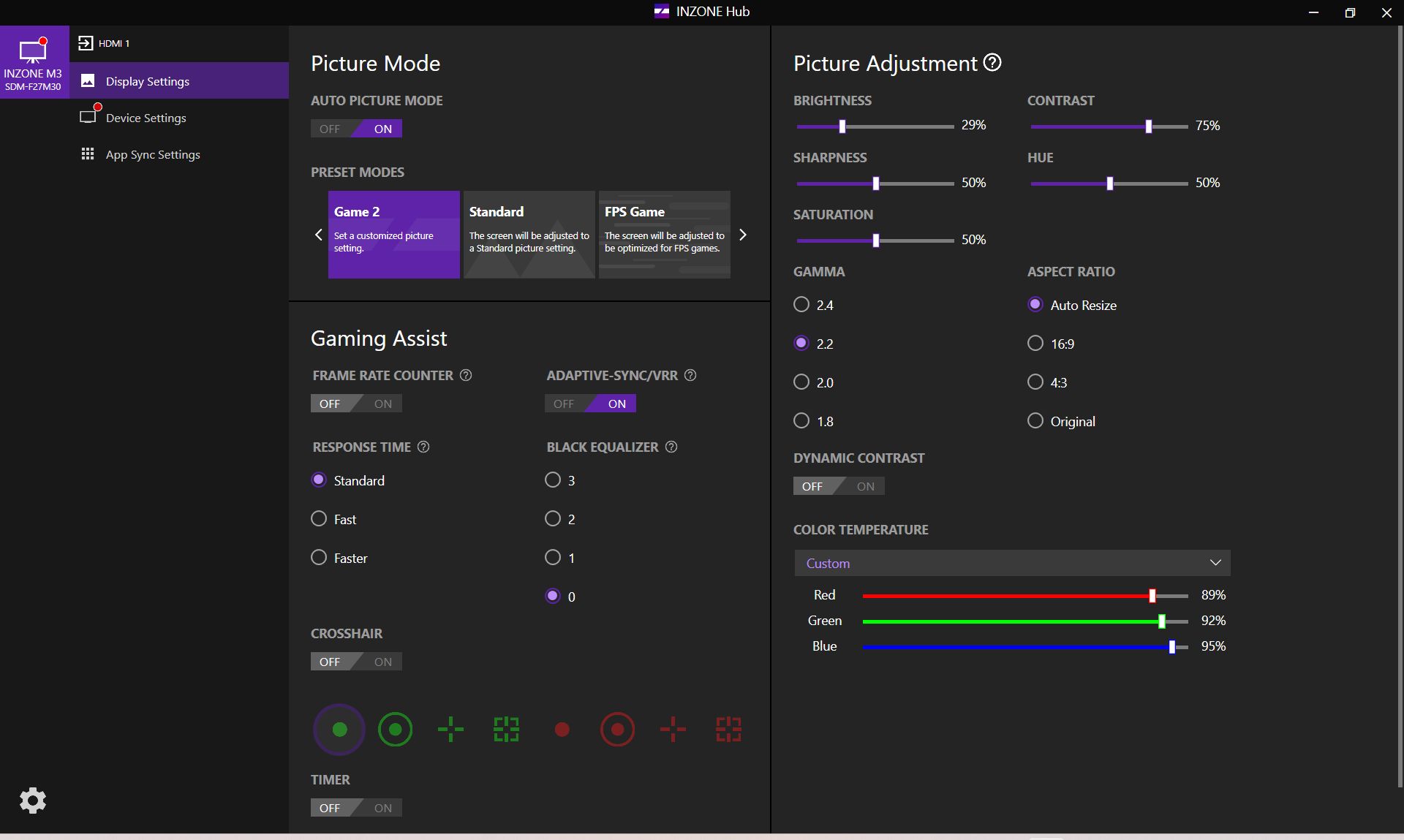Select Gamma 1.8
Image resolution: width=1404 pixels, height=840 pixels.
click(801, 420)
